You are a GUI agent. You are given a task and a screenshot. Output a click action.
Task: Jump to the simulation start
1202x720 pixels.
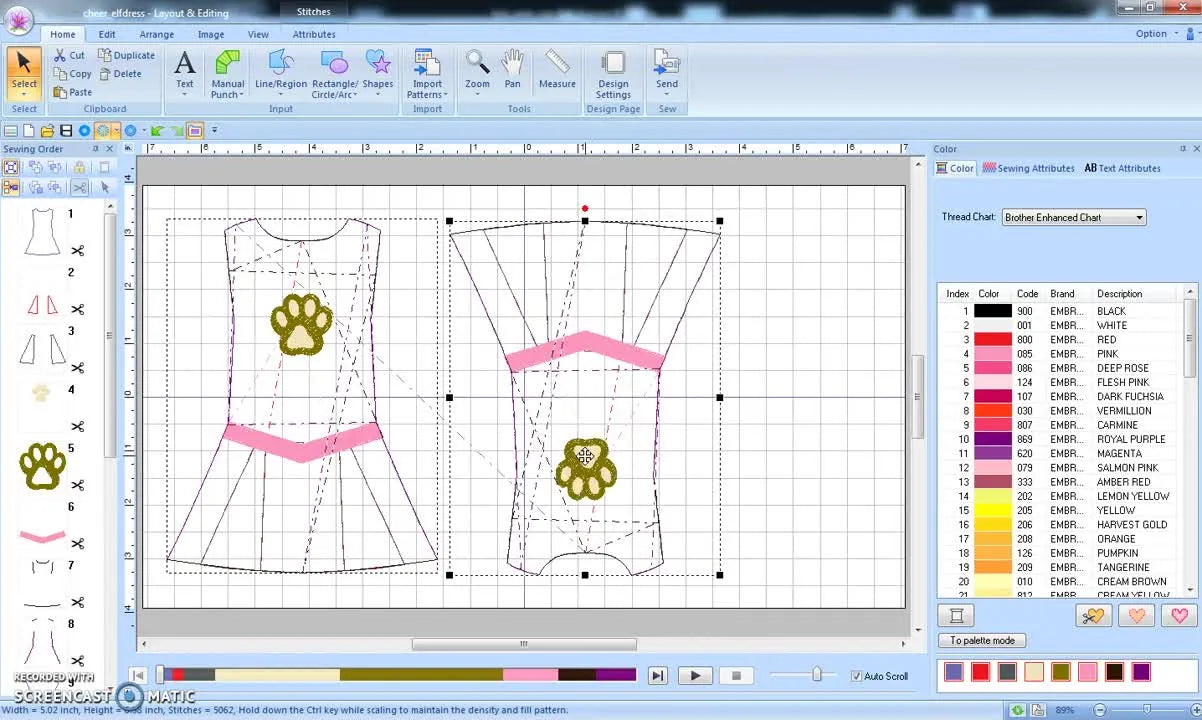(x=139, y=676)
